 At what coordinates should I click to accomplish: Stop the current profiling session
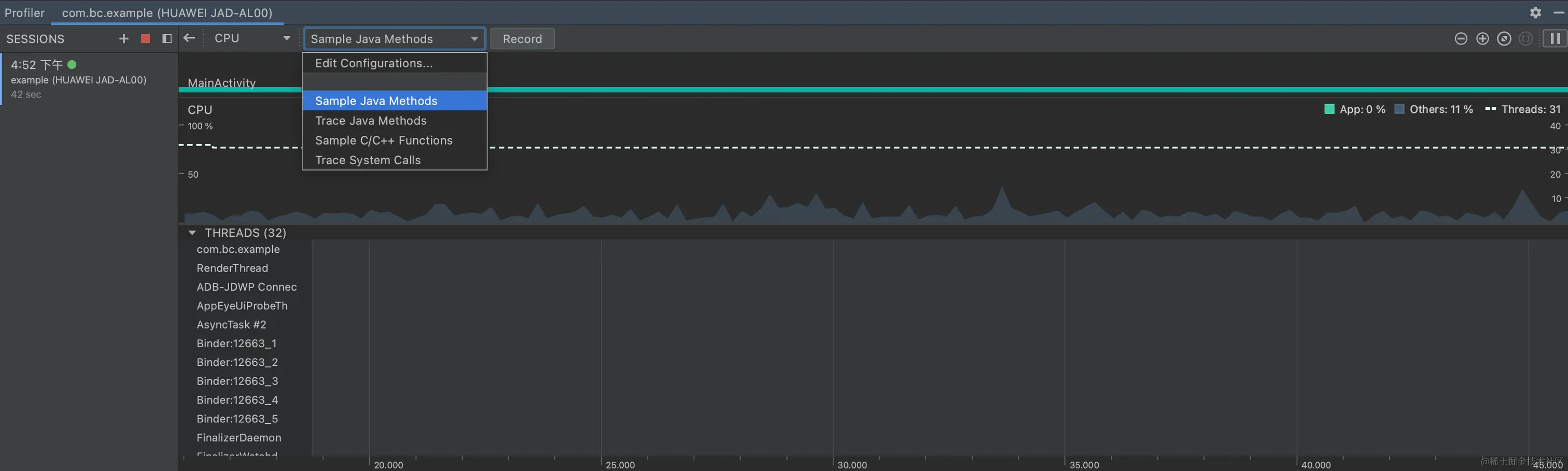(x=146, y=39)
